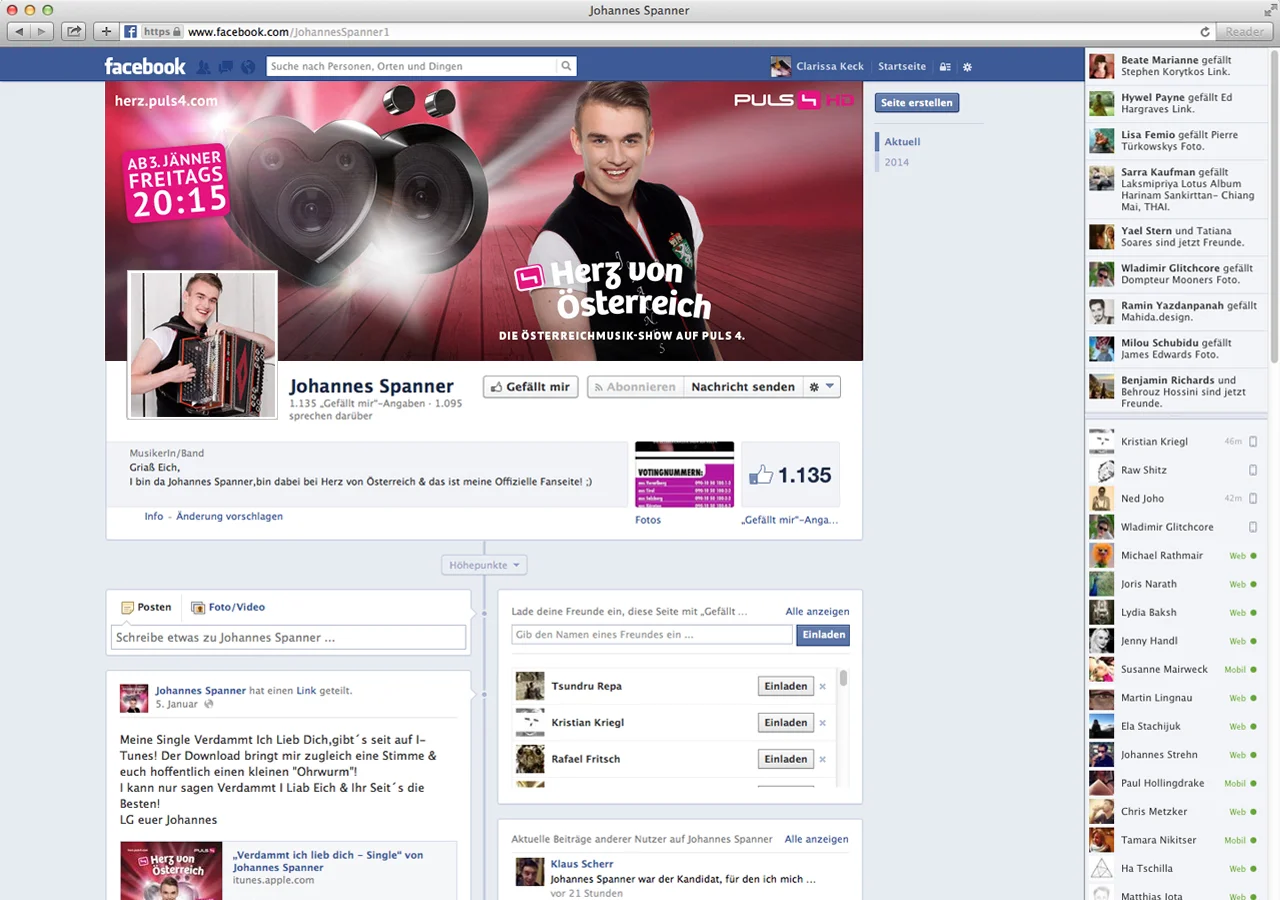Screen dimensions: 1280x900
Task: Invite Tsundru Repa with Einladen button
Action: (786, 686)
